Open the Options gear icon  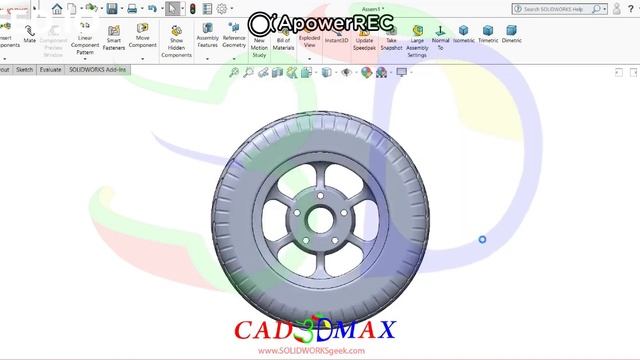click(222, 9)
